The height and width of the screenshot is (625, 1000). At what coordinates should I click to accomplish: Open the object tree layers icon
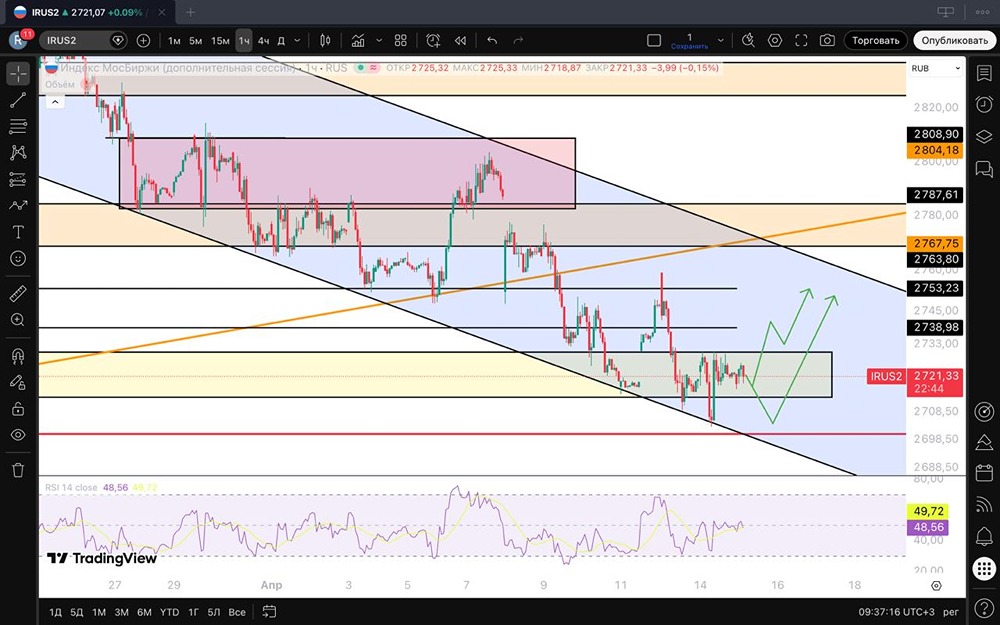point(984,136)
